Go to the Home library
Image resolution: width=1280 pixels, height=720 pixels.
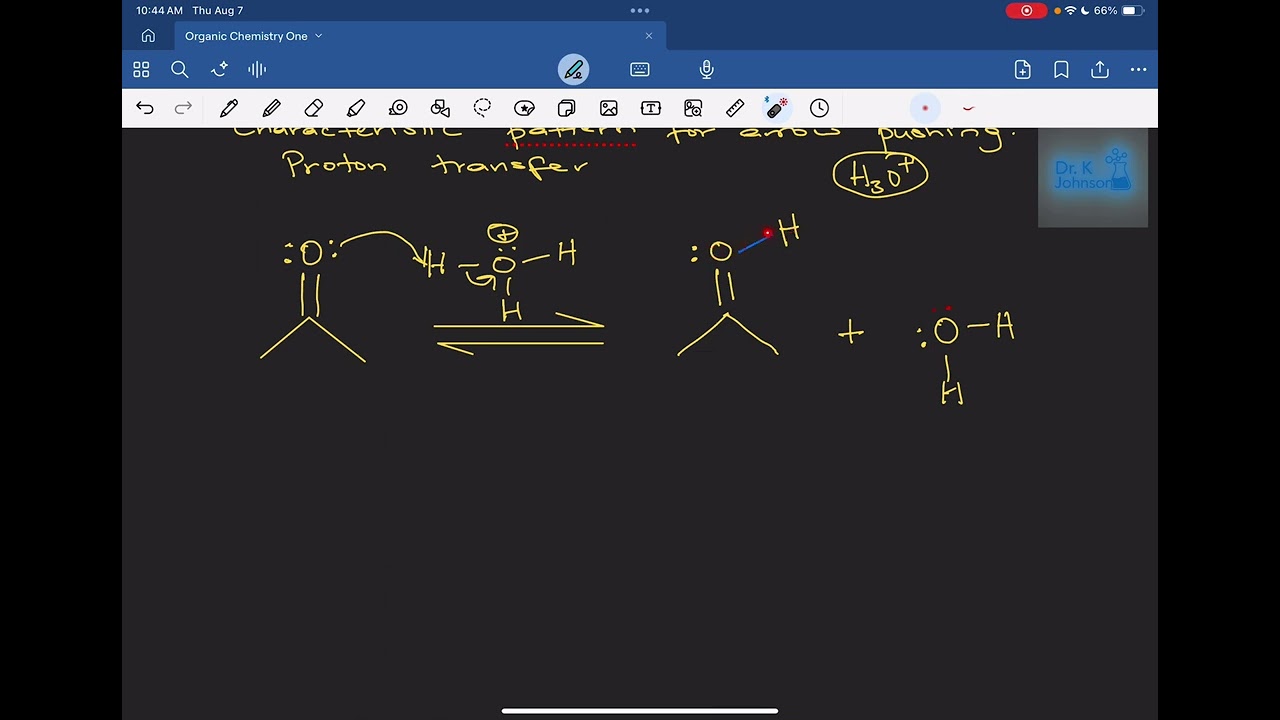click(x=148, y=36)
